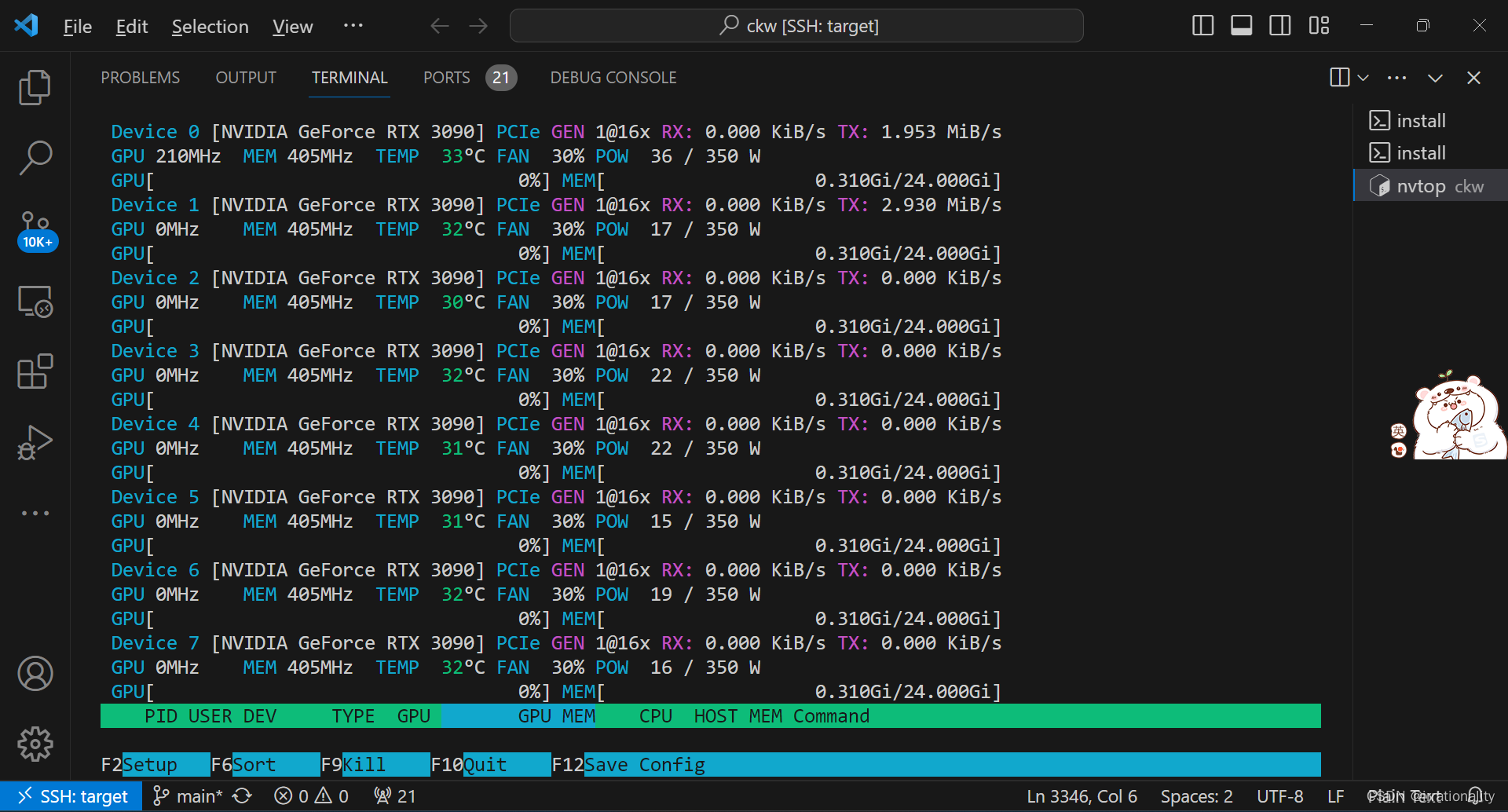This screenshot has height=812, width=1508.
Task: Change indentation via Spaces: 2
Action: pyautogui.click(x=1196, y=796)
